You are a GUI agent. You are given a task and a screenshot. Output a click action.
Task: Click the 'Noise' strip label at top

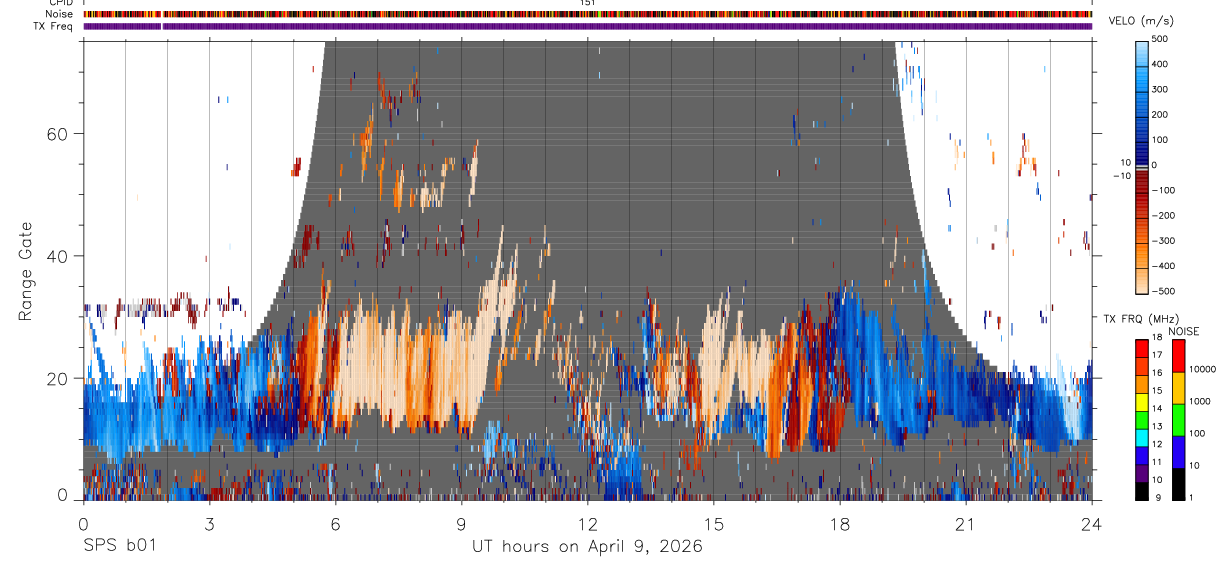click(61, 14)
